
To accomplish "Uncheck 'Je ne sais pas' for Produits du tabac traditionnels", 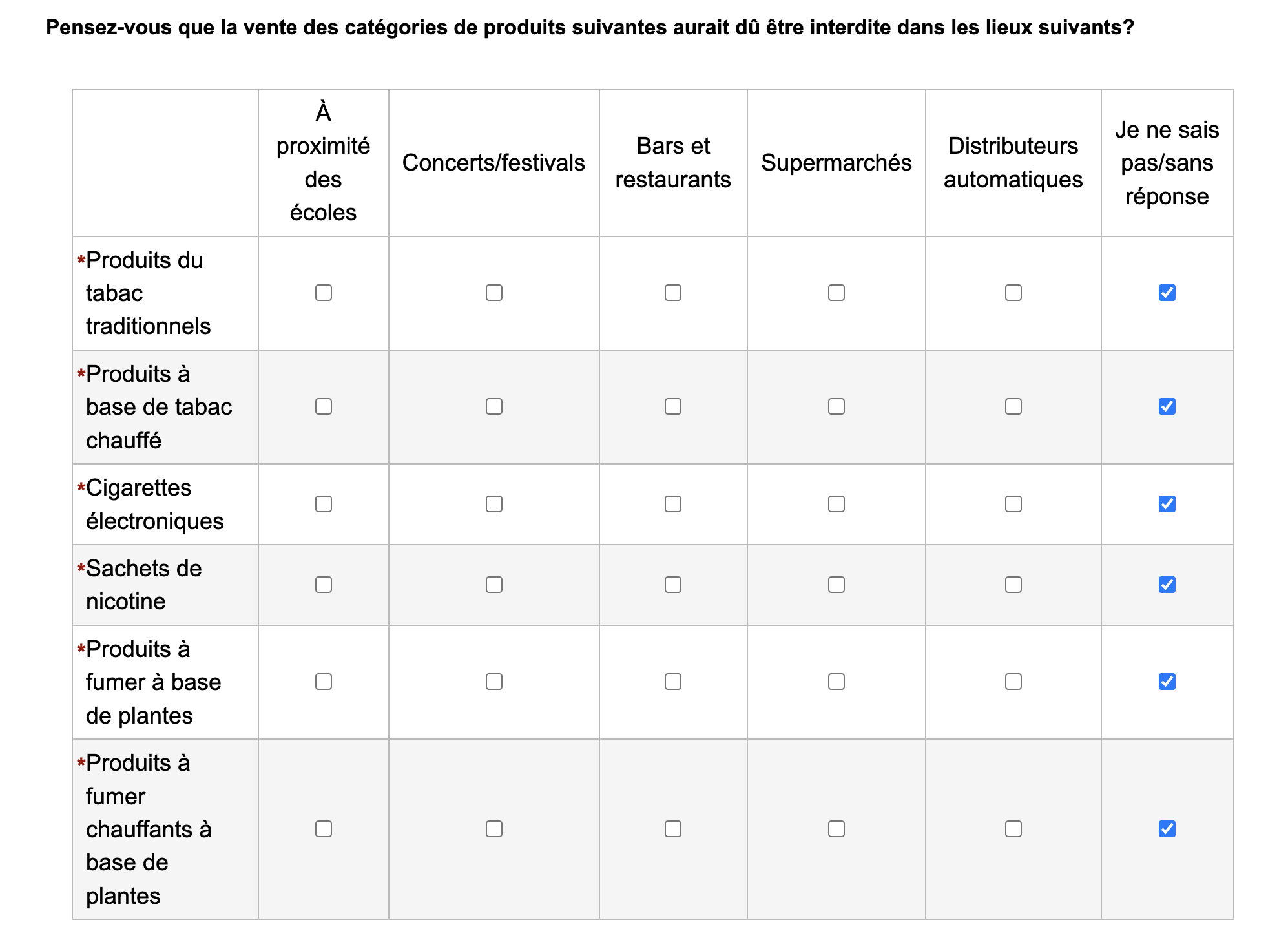I will (1167, 293).
